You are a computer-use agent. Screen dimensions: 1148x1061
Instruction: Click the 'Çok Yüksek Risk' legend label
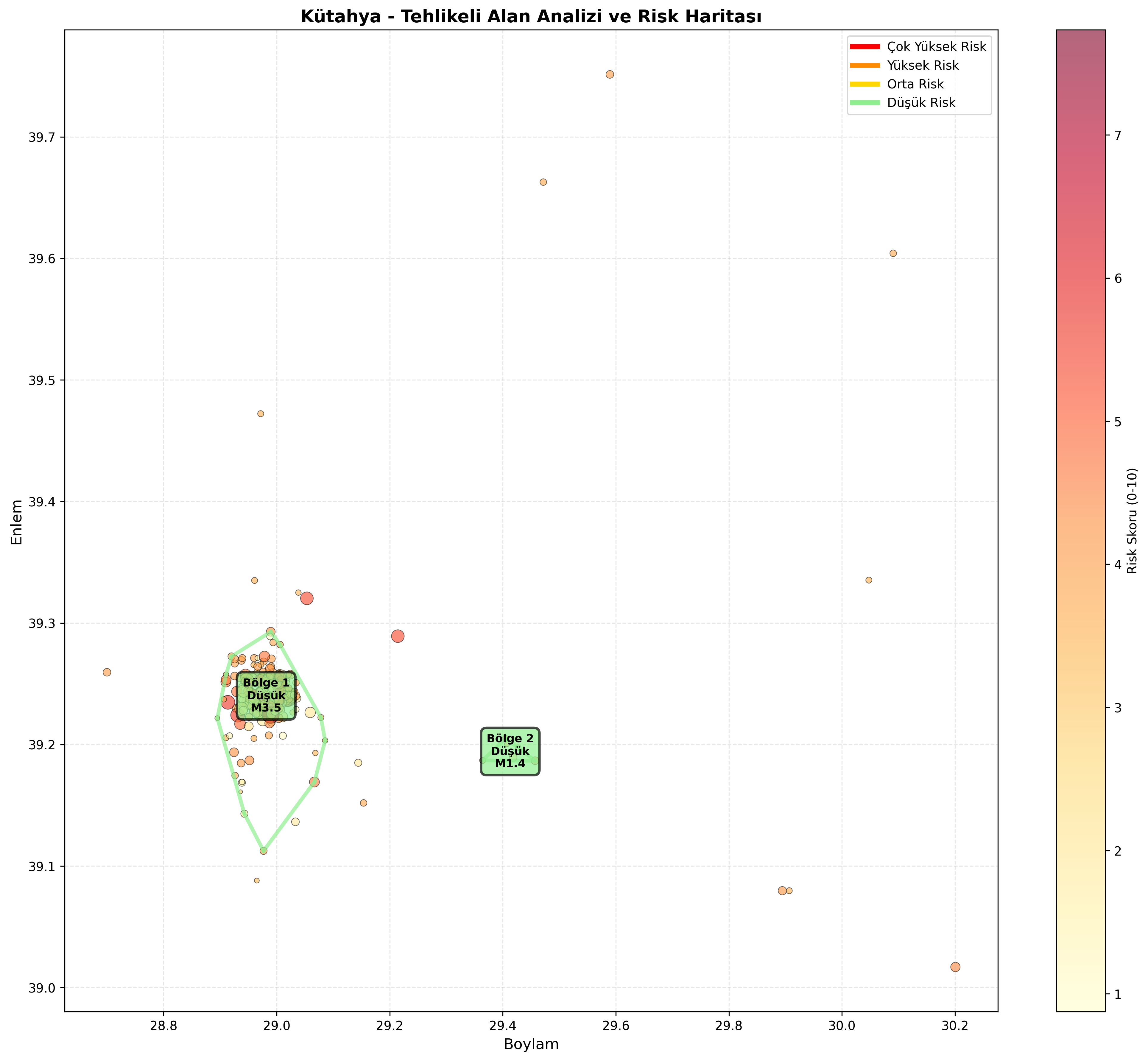(936, 46)
